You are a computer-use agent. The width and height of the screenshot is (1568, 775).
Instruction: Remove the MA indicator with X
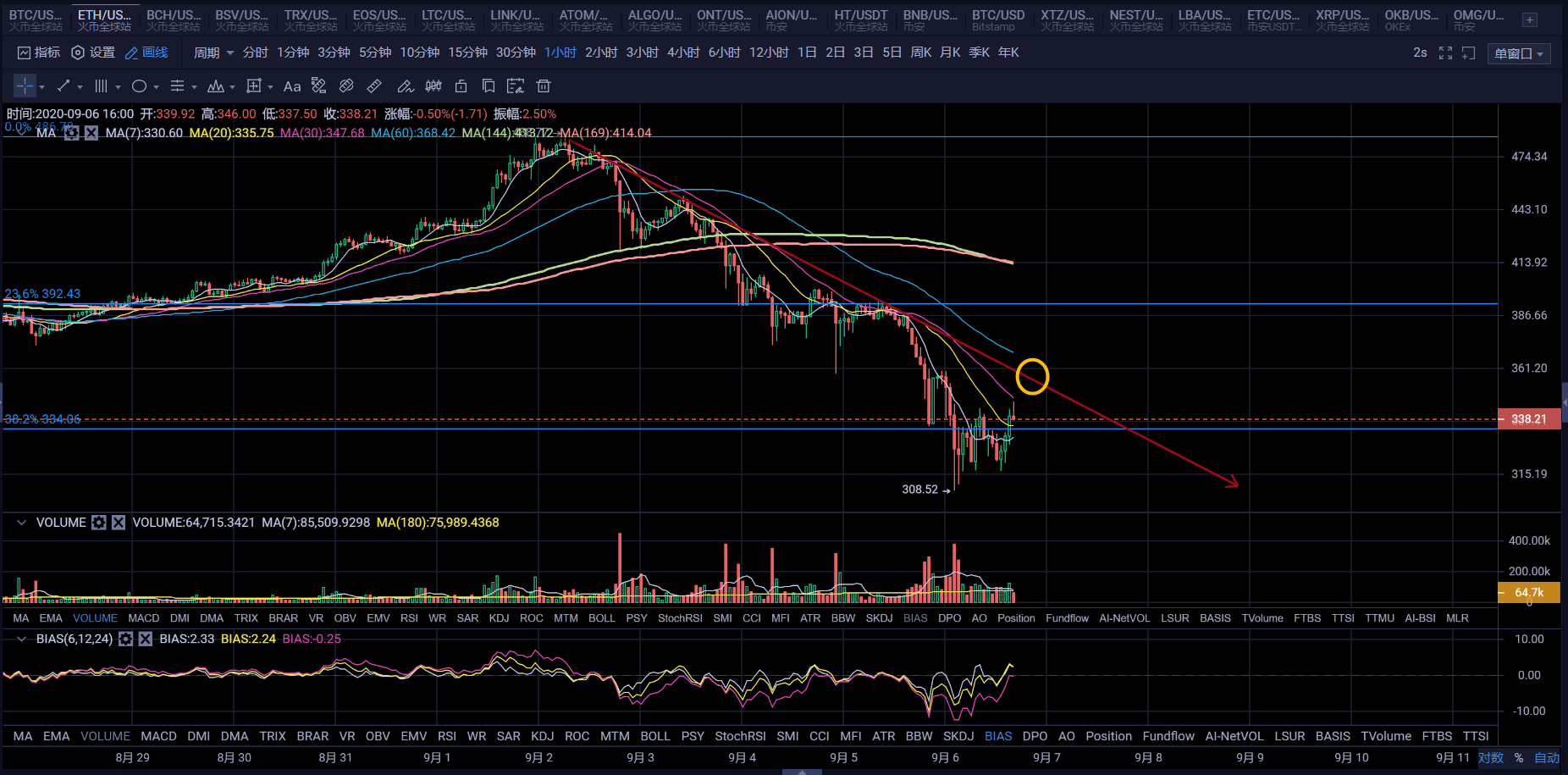[x=91, y=133]
